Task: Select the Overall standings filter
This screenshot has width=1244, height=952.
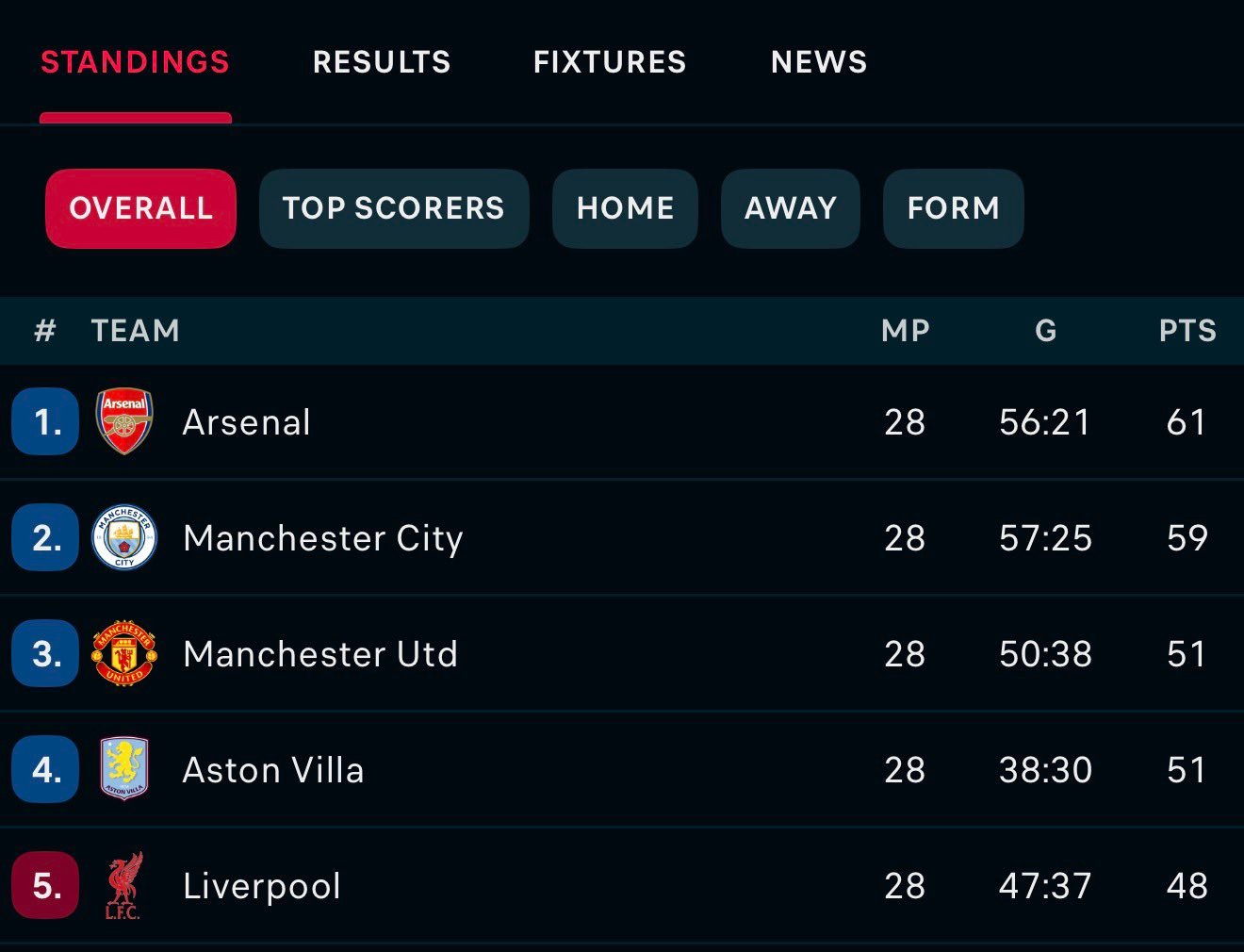Action: point(141,208)
